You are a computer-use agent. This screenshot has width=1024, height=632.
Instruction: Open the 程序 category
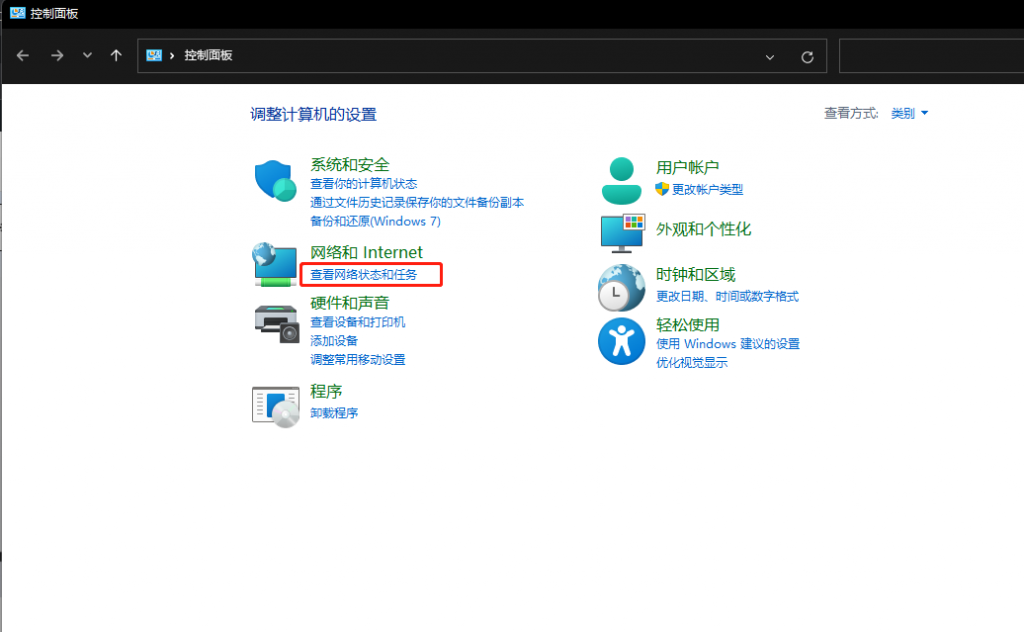(326, 392)
